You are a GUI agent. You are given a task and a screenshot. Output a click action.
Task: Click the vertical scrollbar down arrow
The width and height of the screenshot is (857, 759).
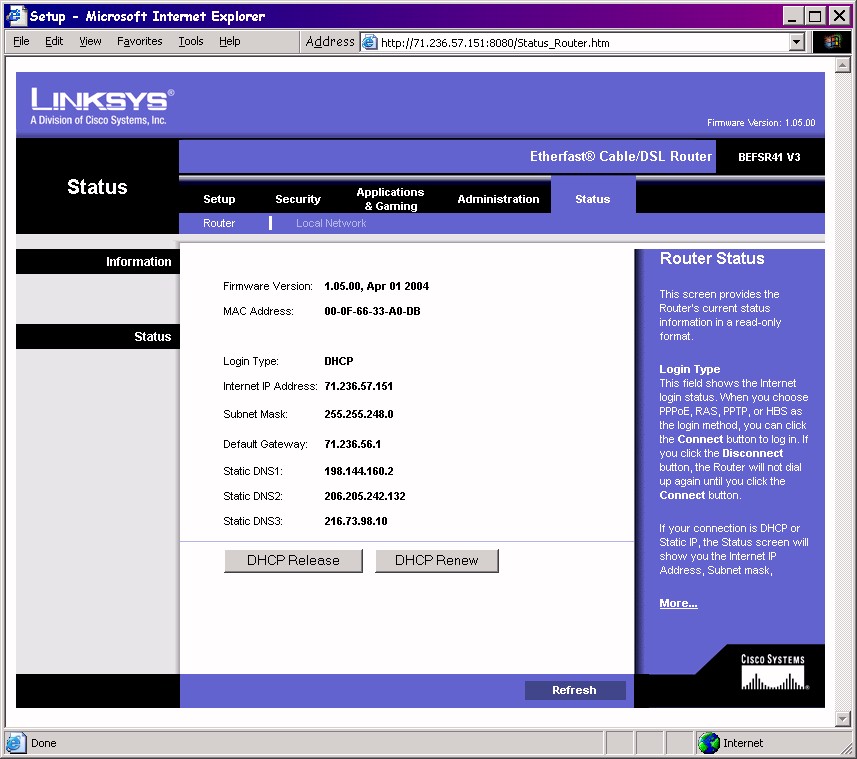pos(843,719)
